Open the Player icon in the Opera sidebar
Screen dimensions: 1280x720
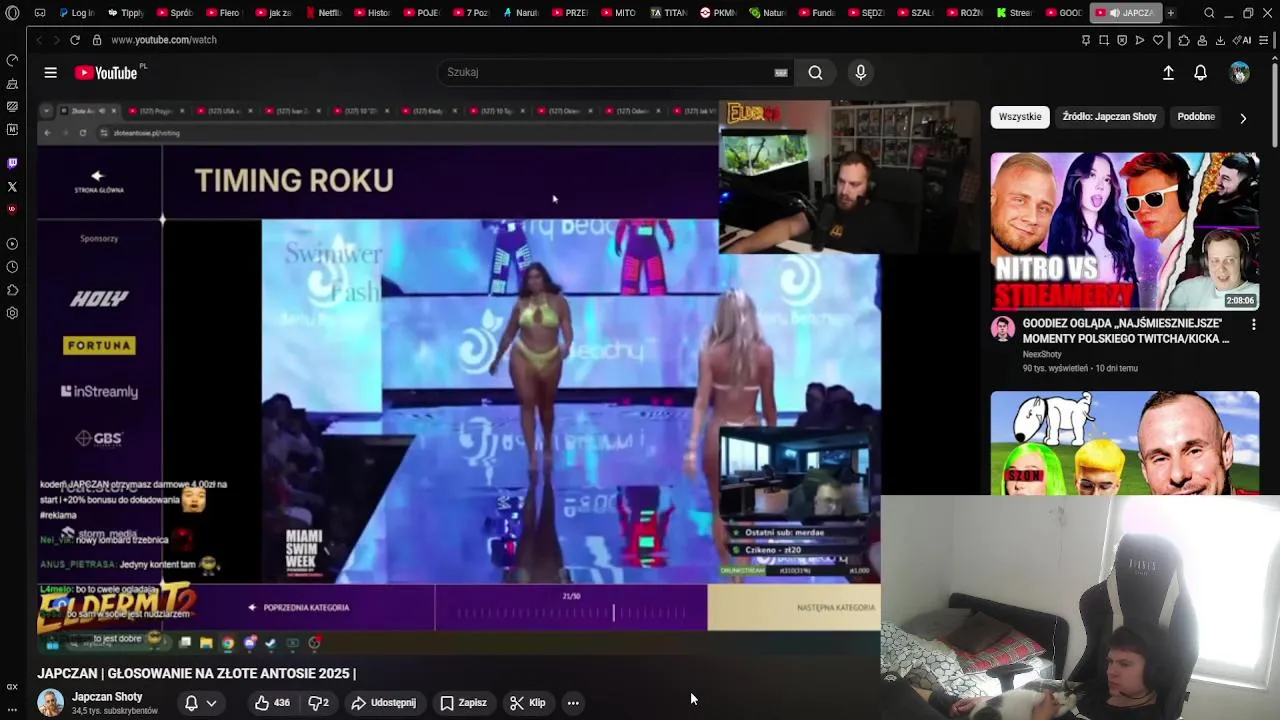[12, 244]
